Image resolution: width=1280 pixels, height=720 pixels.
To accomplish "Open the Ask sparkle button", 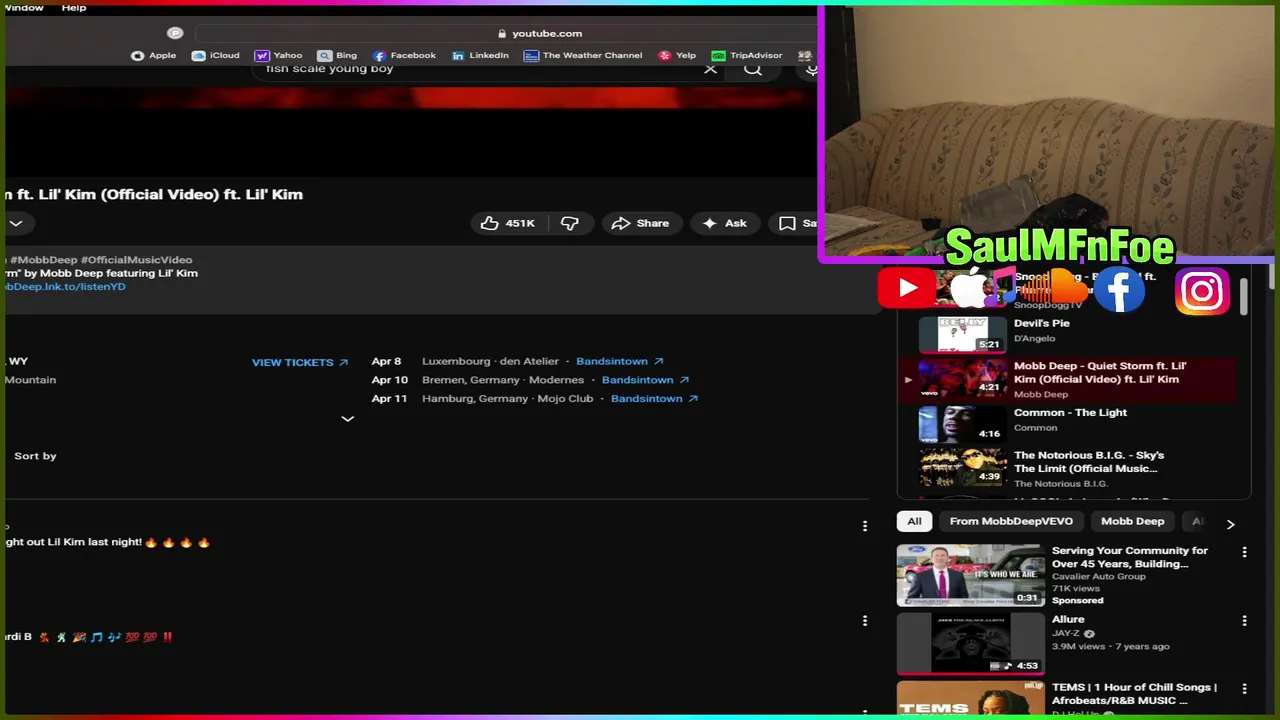I will coord(725,223).
